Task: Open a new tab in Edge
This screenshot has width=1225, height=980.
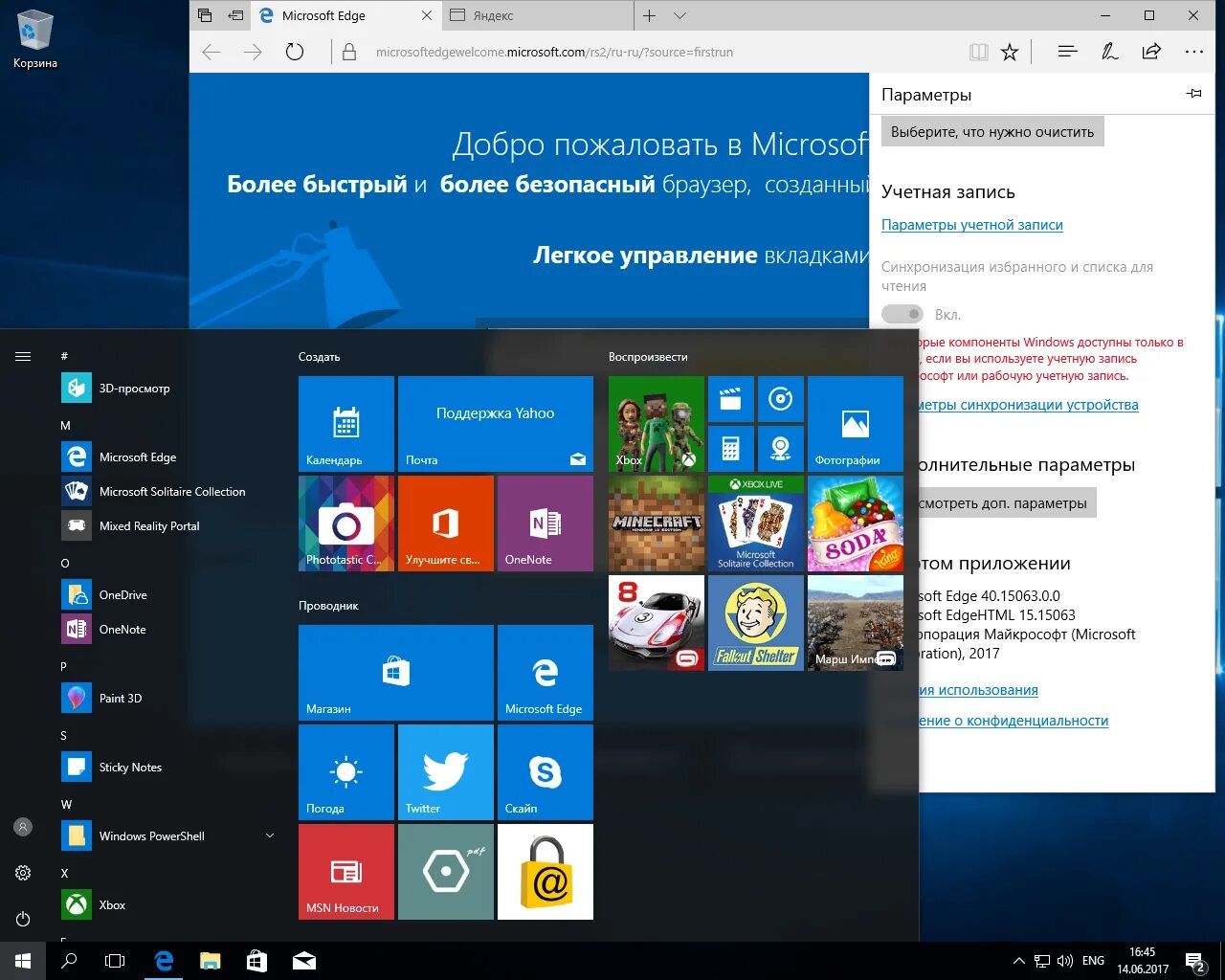Action: coord(649,15)
